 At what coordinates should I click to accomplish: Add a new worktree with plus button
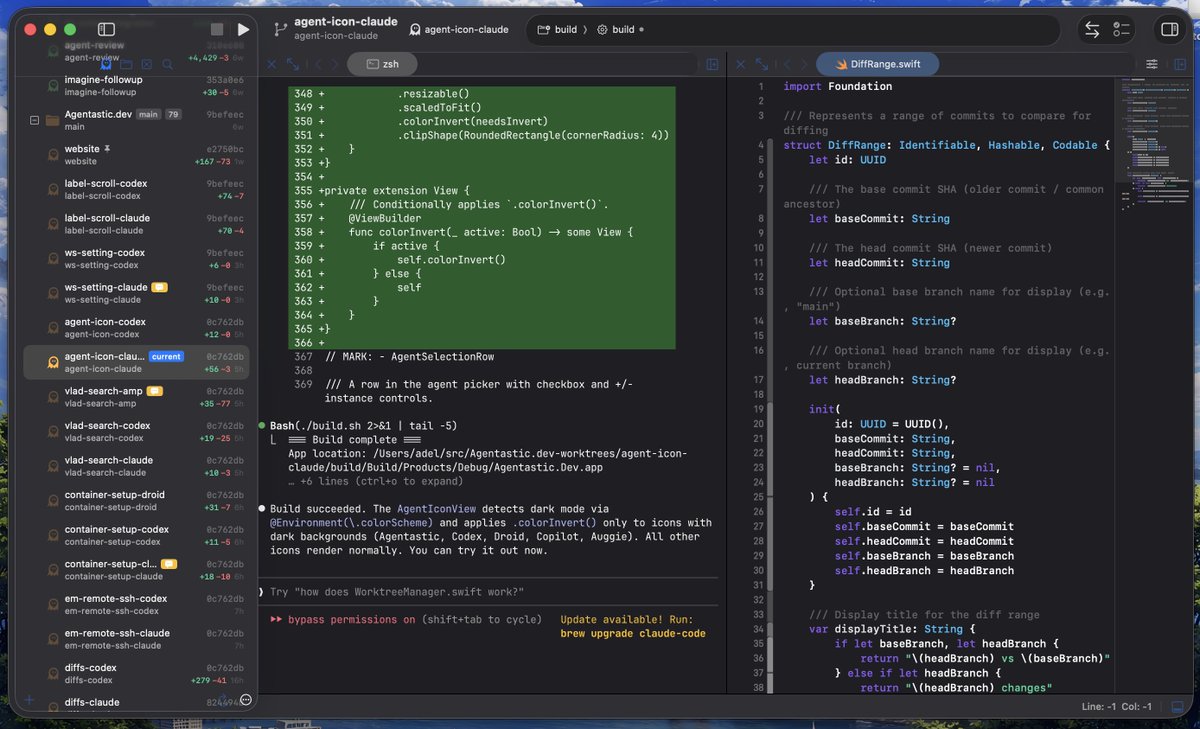(x=29, y=700)
